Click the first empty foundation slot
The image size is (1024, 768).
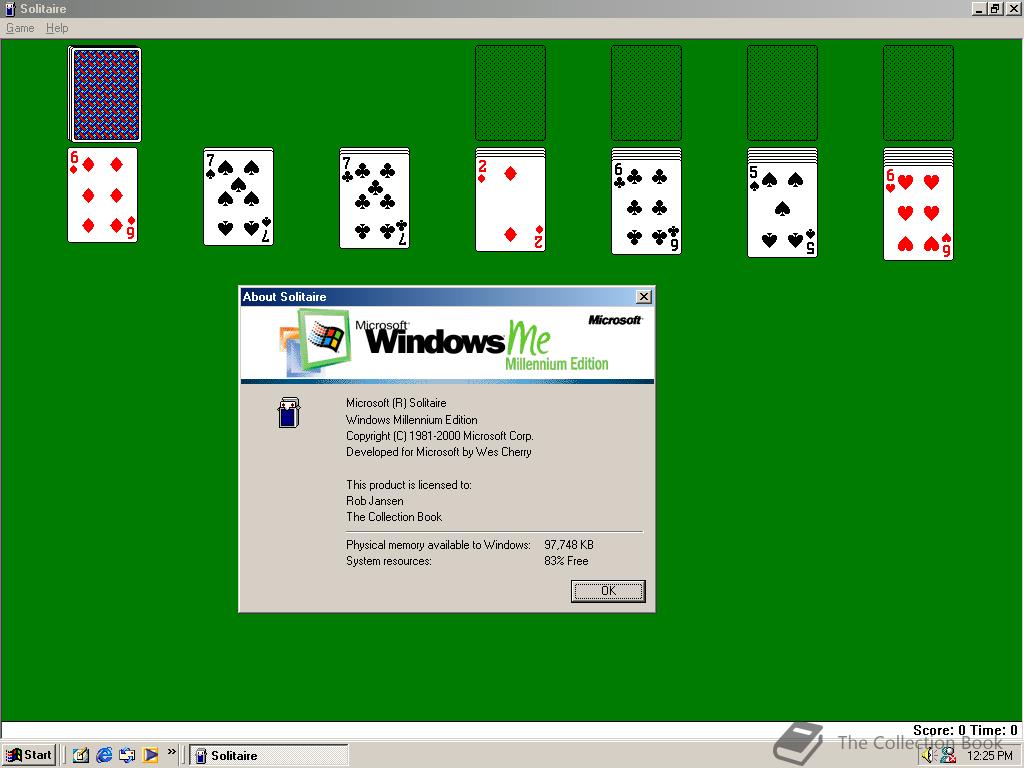tap(510, 93)
